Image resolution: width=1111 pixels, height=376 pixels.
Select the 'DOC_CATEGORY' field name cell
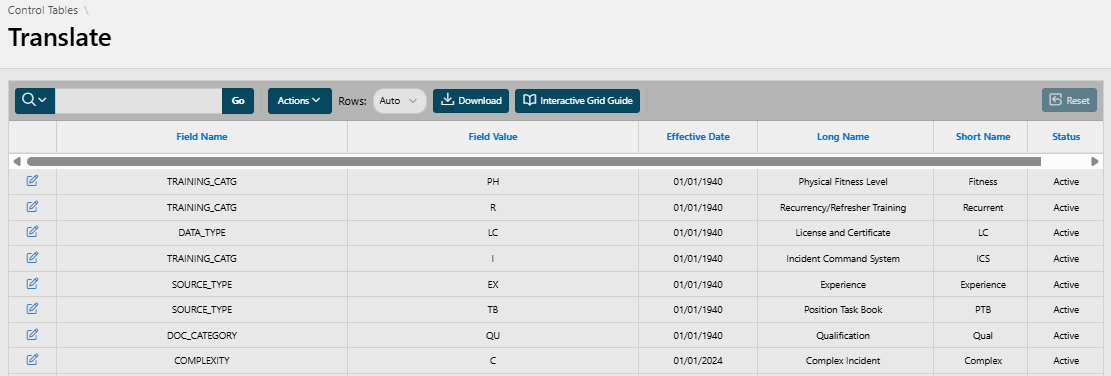tap(202, 336)
